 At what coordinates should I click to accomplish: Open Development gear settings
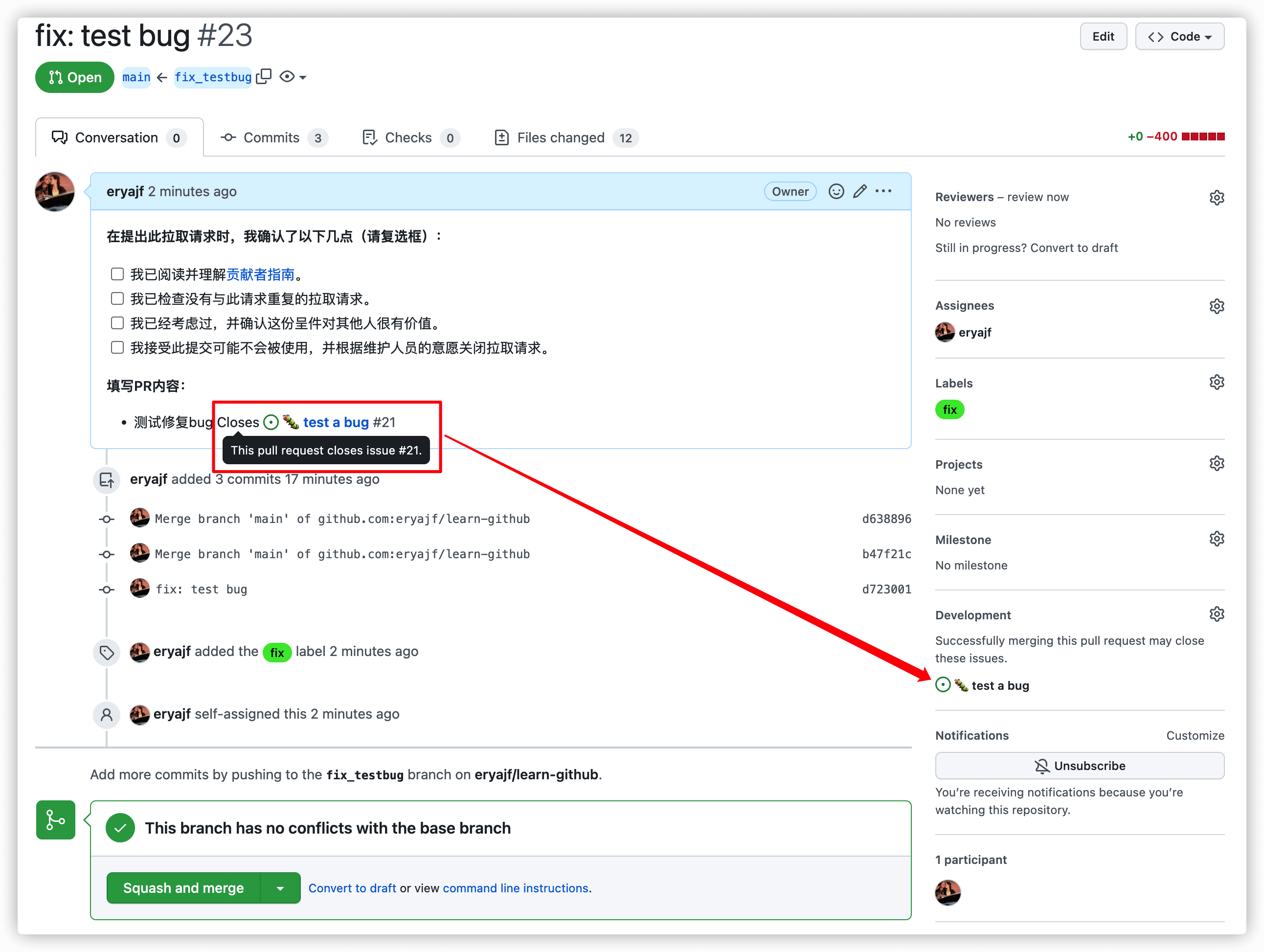coord(1217,614)
